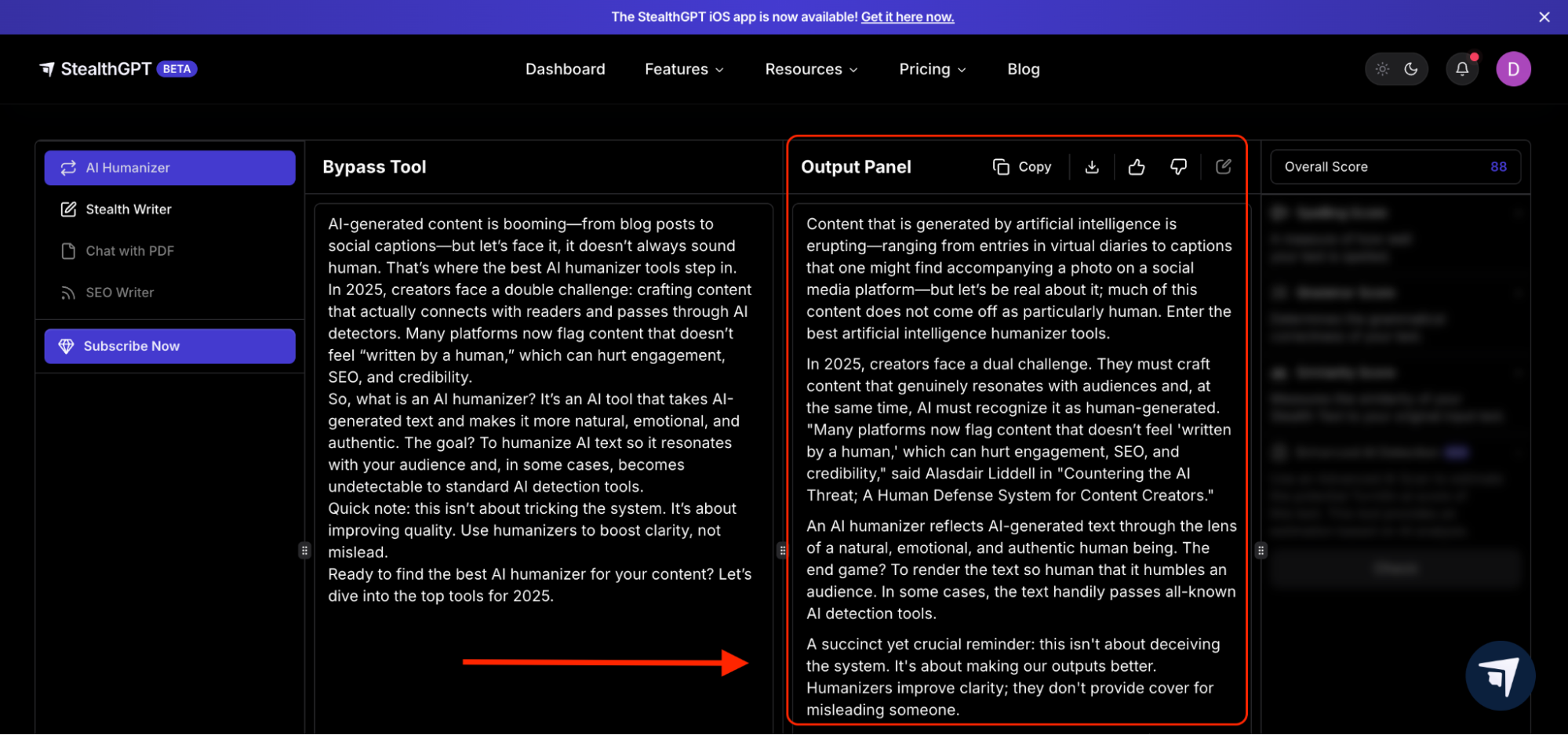This screenshot has width=1568, height=735.
Task: Select AI Humanizer in sidebar
Action: click(169, 168)
